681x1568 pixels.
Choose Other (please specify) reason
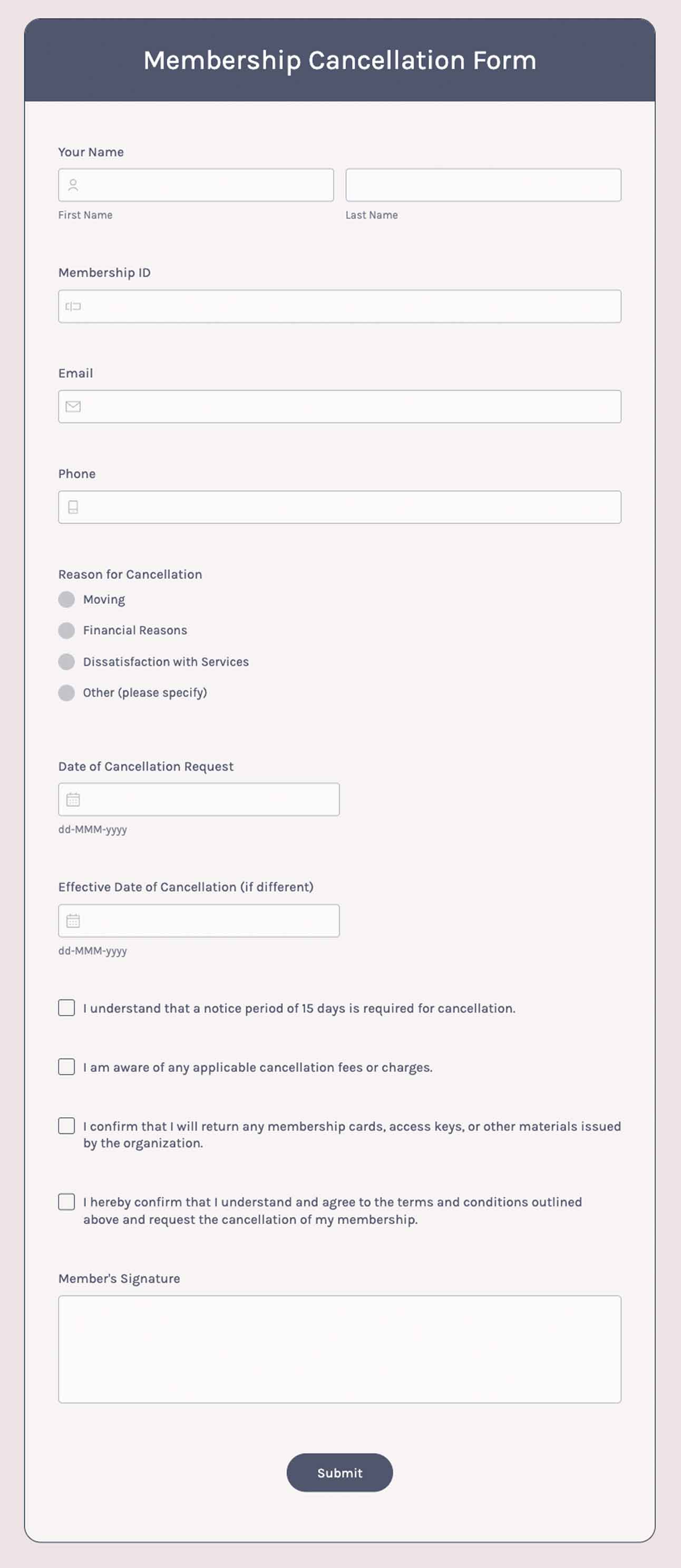[65, 693]
